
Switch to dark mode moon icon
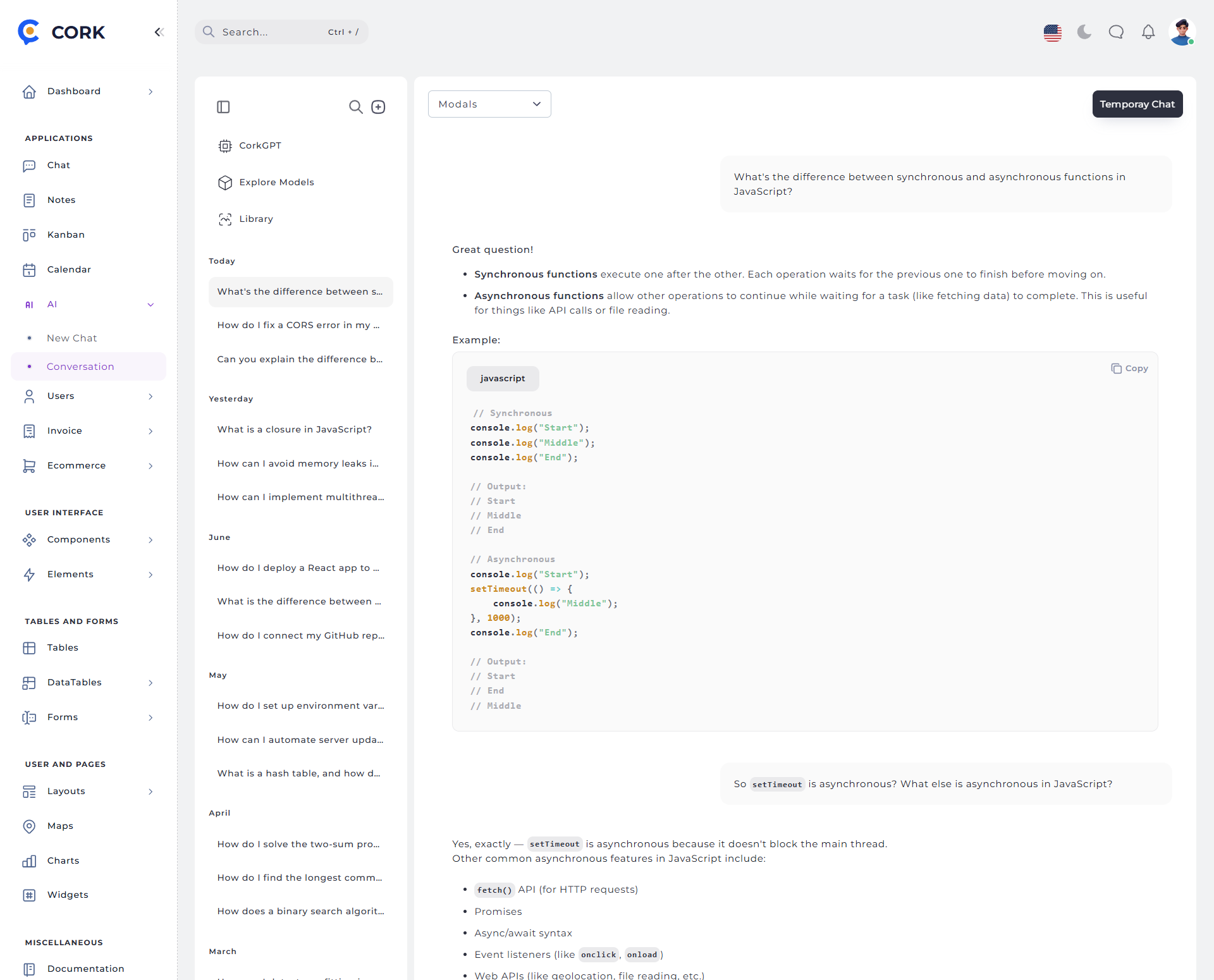(x=1084, y=32)
